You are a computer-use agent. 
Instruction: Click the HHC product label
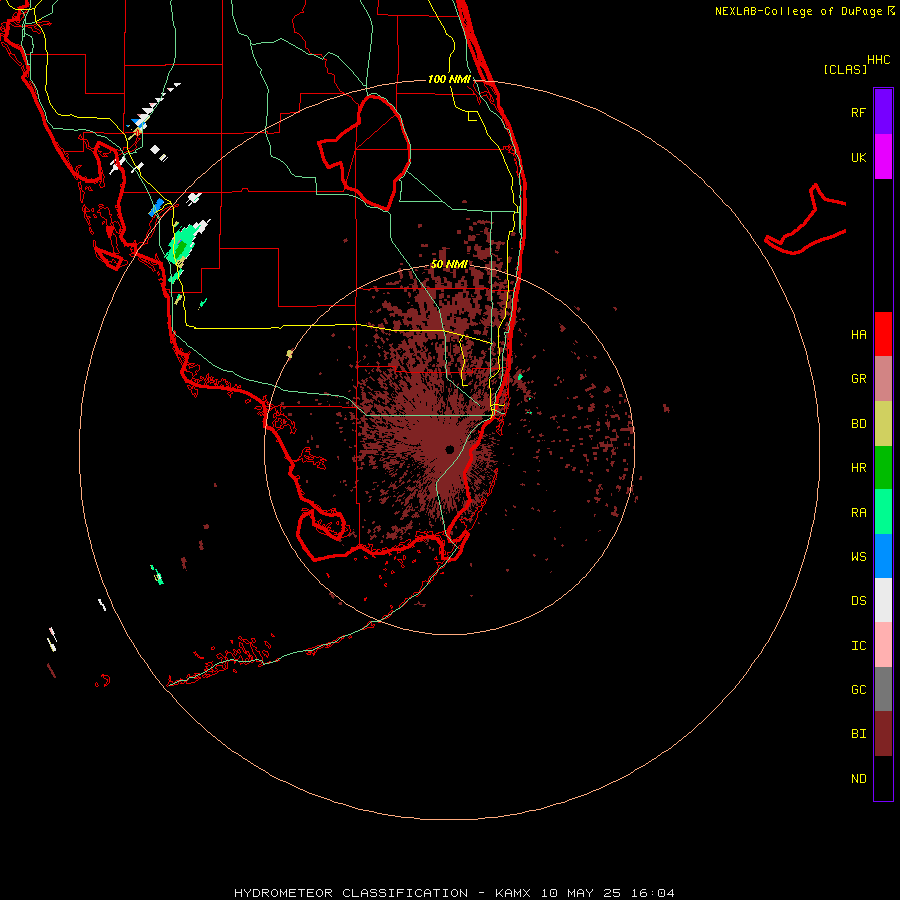coord(879,60)
